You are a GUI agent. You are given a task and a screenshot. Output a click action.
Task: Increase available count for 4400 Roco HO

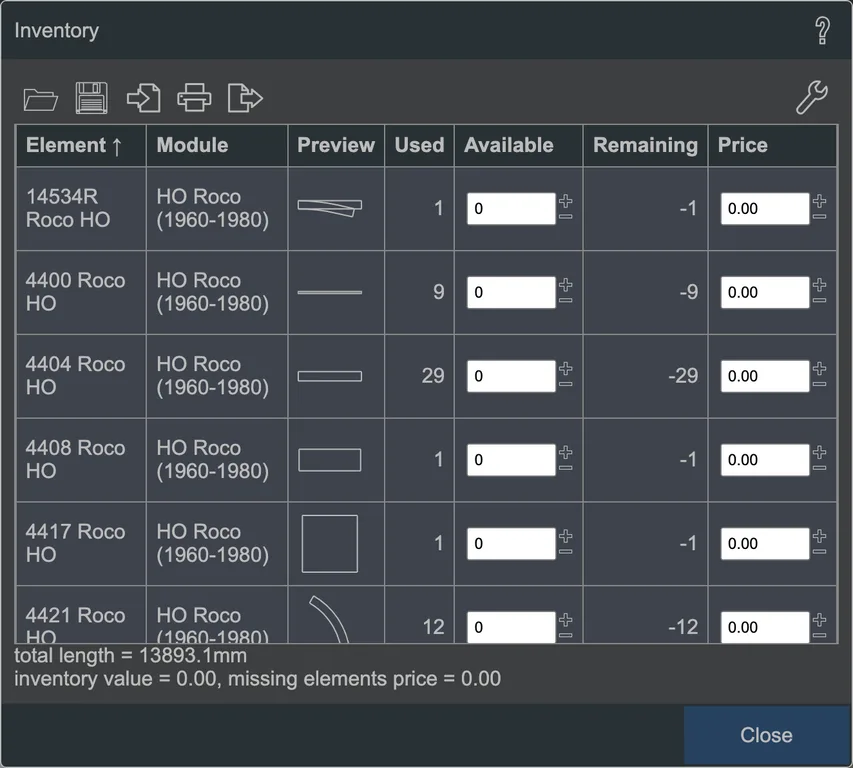point(566,284)
